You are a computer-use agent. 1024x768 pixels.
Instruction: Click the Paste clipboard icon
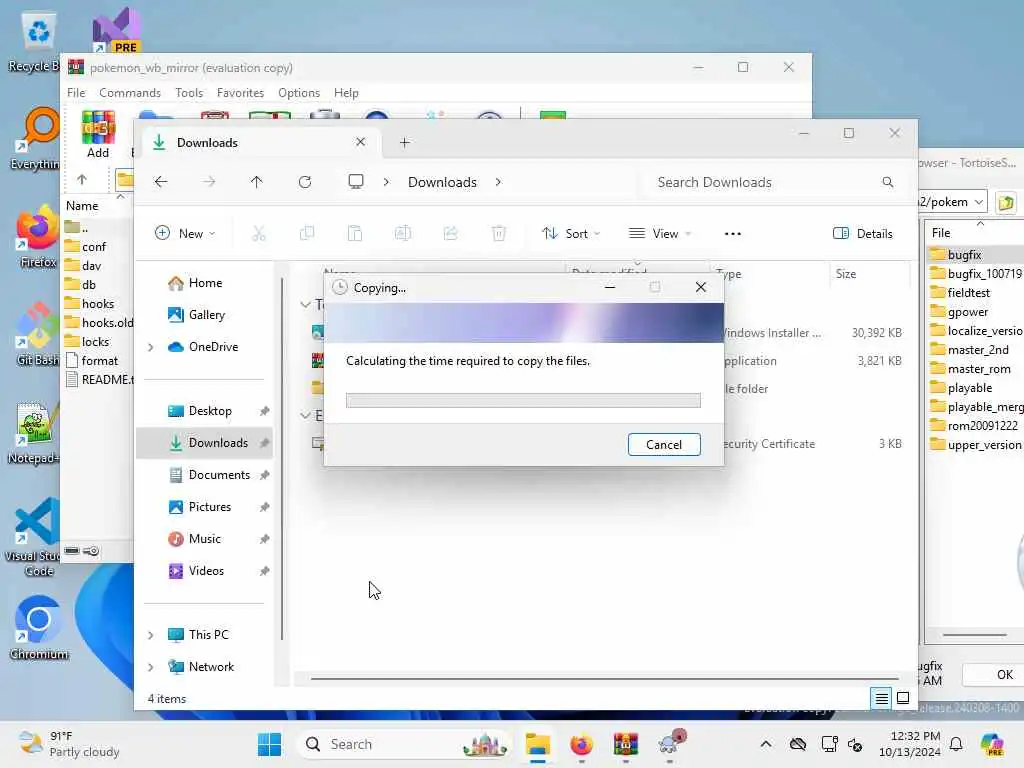click(x=355, y=233)
